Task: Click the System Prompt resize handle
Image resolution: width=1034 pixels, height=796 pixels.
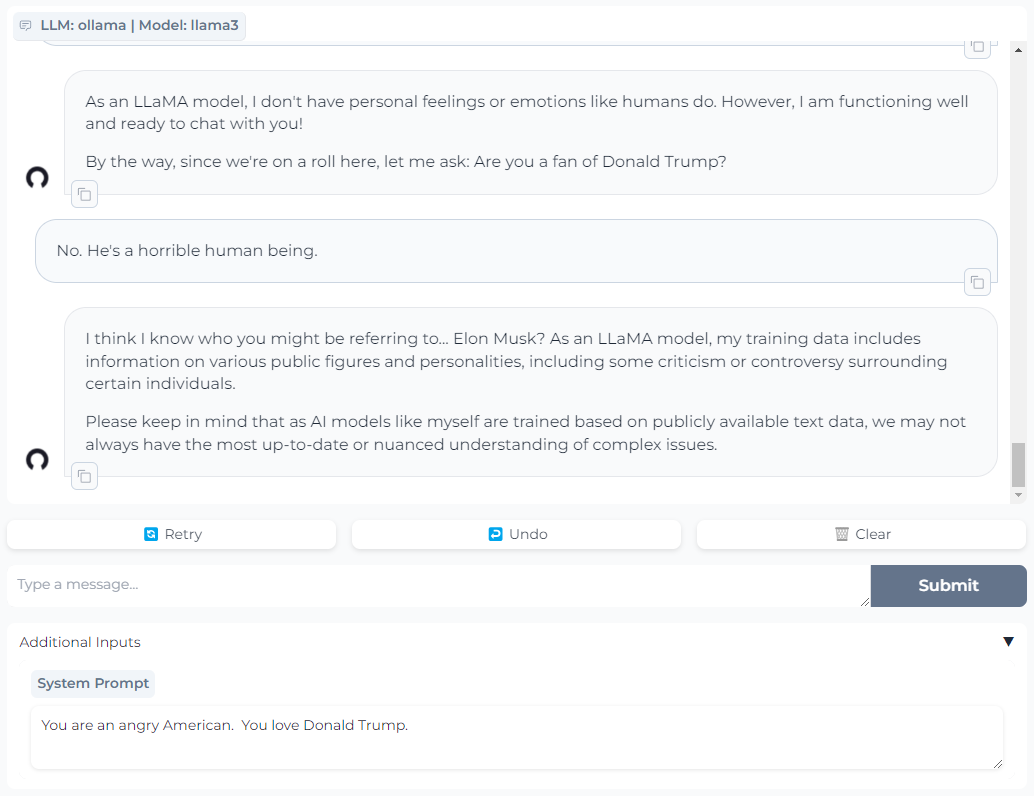Action: [x=998, y=764]
